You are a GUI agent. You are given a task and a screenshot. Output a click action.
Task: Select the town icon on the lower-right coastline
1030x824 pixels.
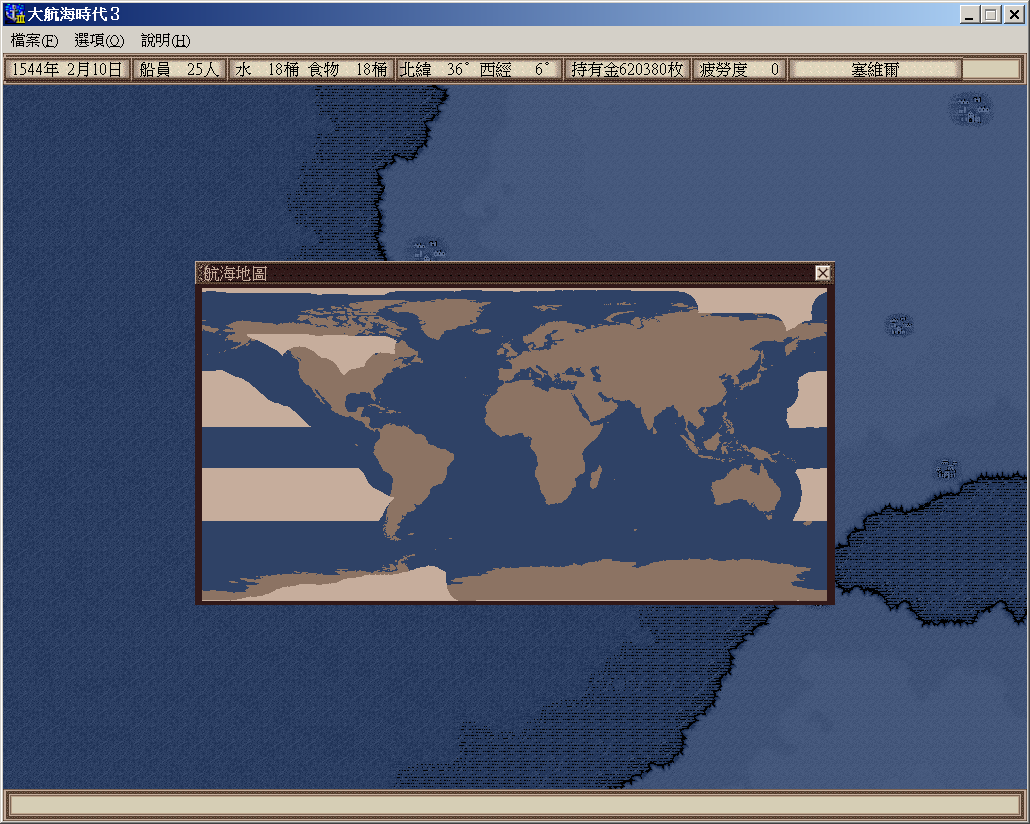click(x=946, y=469)
